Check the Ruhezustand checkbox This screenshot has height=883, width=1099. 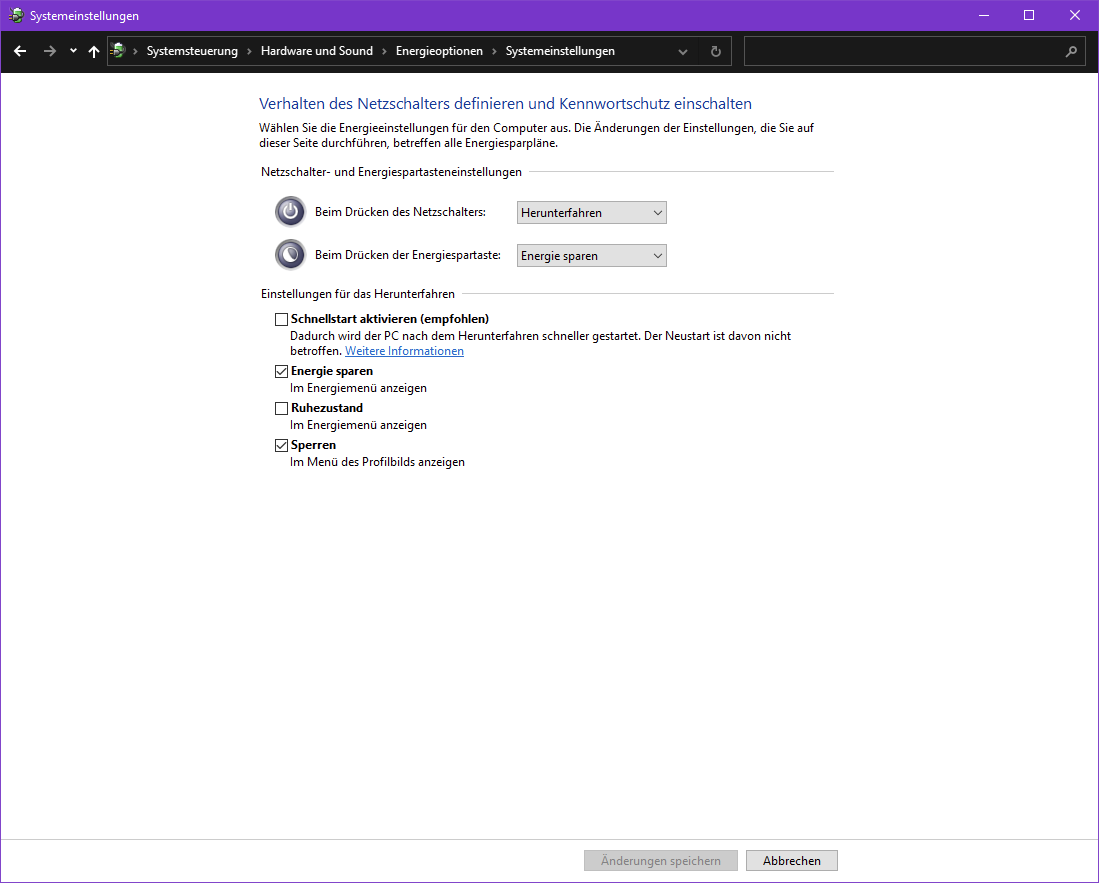pos(281,409)
